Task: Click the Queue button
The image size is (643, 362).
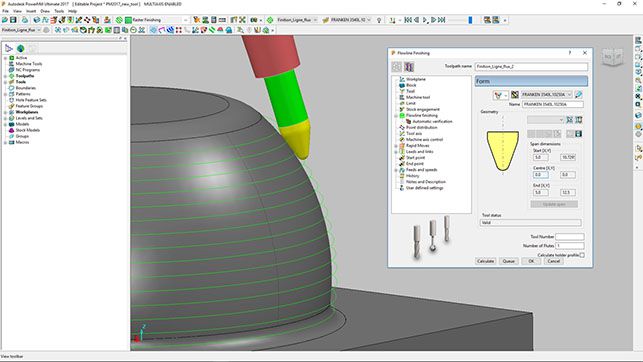Action: pos(508,261)
